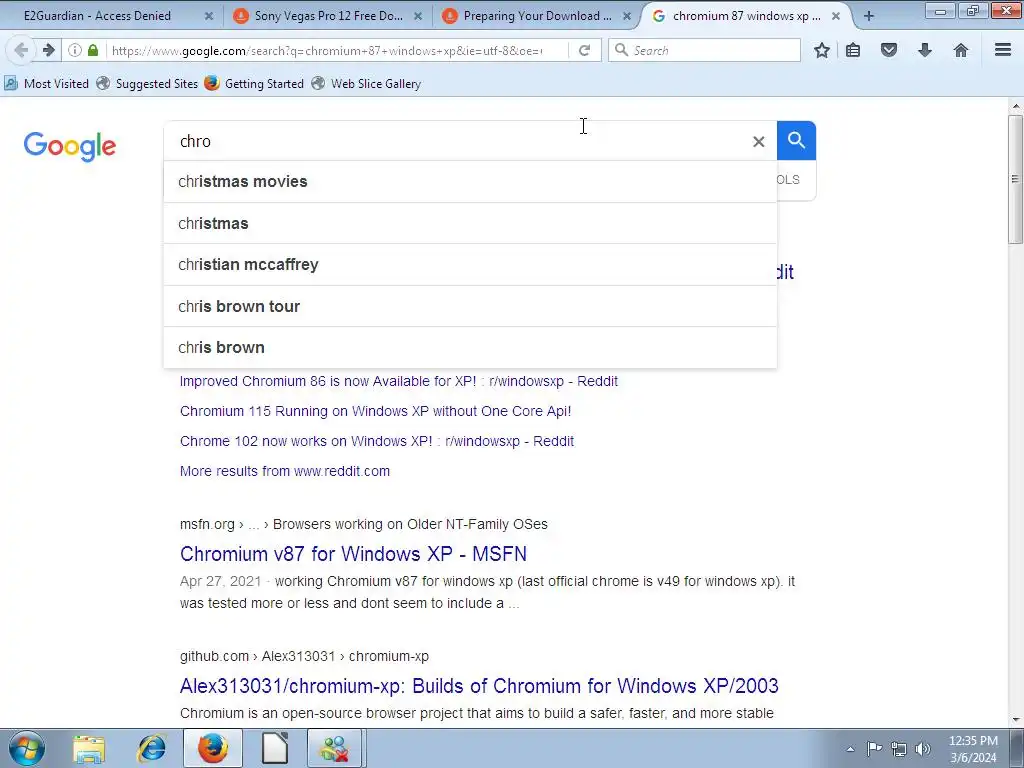Go forward with the forward arrow button

[x=48, y=50]
